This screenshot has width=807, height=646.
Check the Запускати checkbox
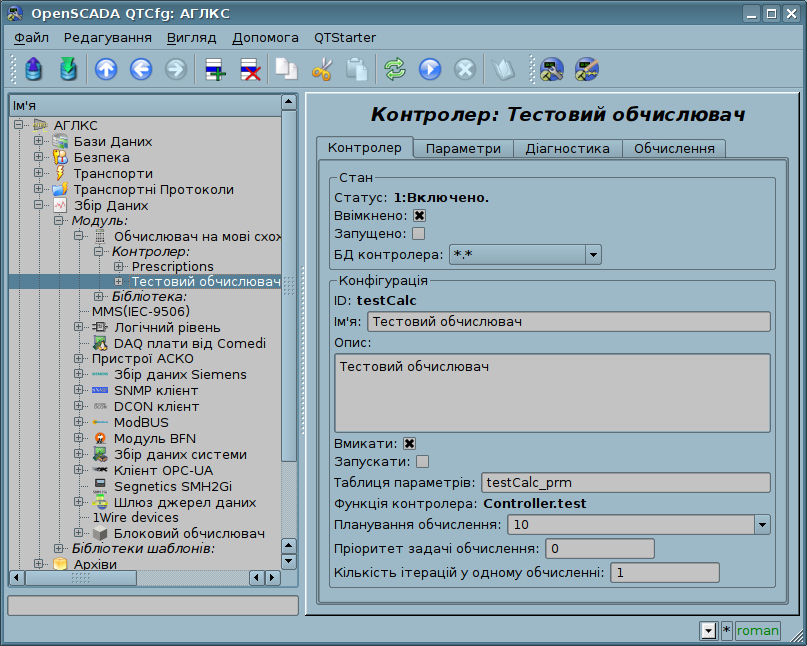[422, 462]
